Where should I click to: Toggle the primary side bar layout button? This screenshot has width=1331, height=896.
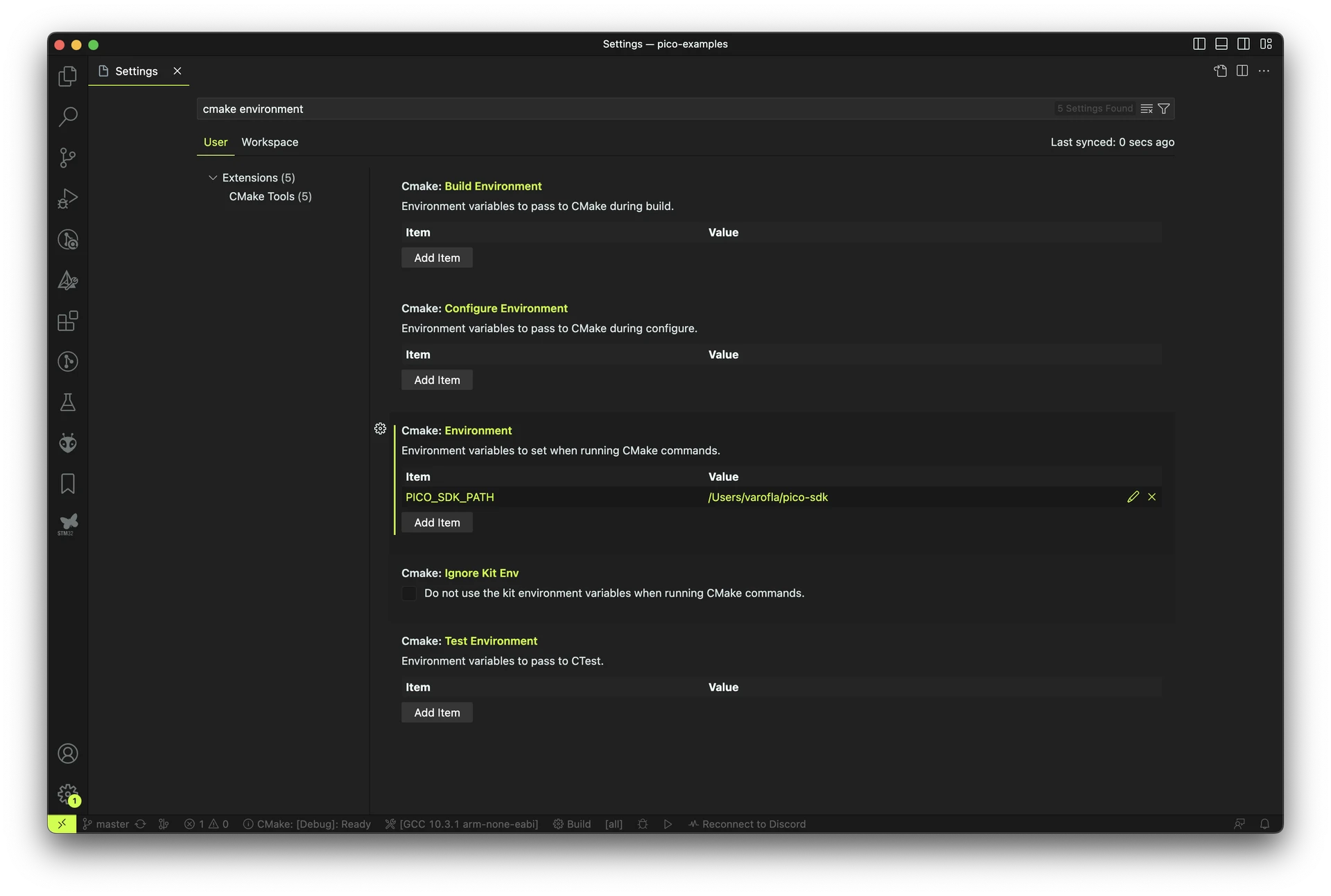click(1199, 44)
